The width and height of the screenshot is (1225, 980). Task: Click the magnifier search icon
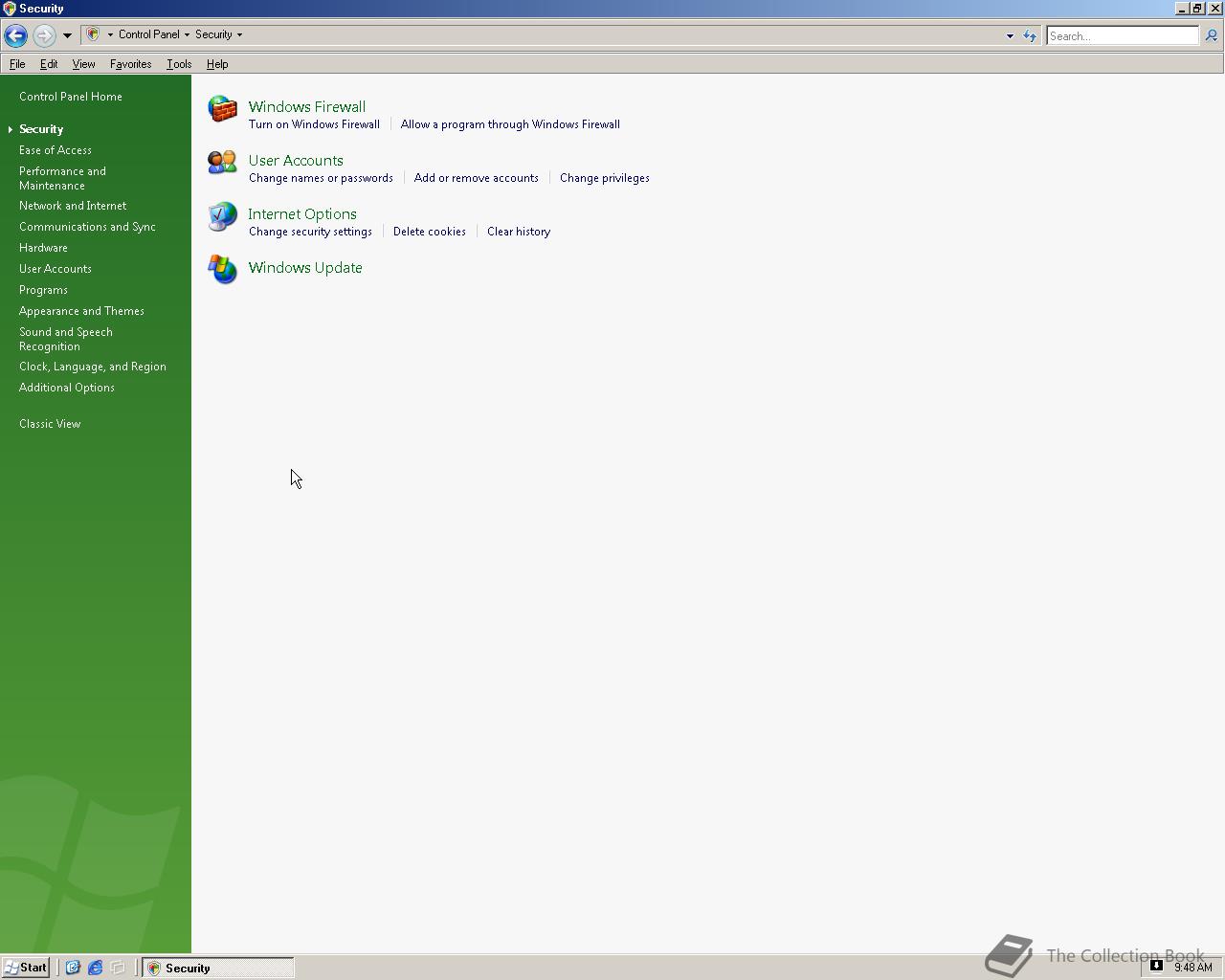point(1211,35)
